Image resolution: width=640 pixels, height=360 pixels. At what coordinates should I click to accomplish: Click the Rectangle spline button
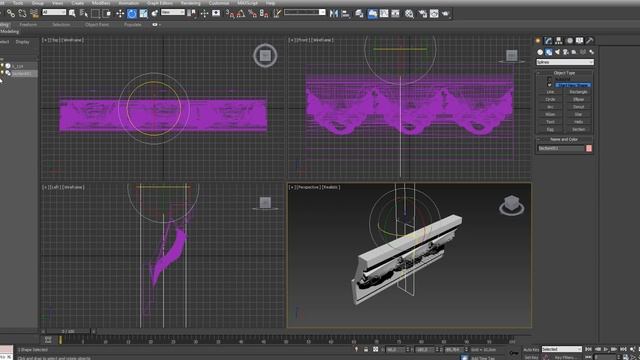pyautogui.click(x=578, y=92)
